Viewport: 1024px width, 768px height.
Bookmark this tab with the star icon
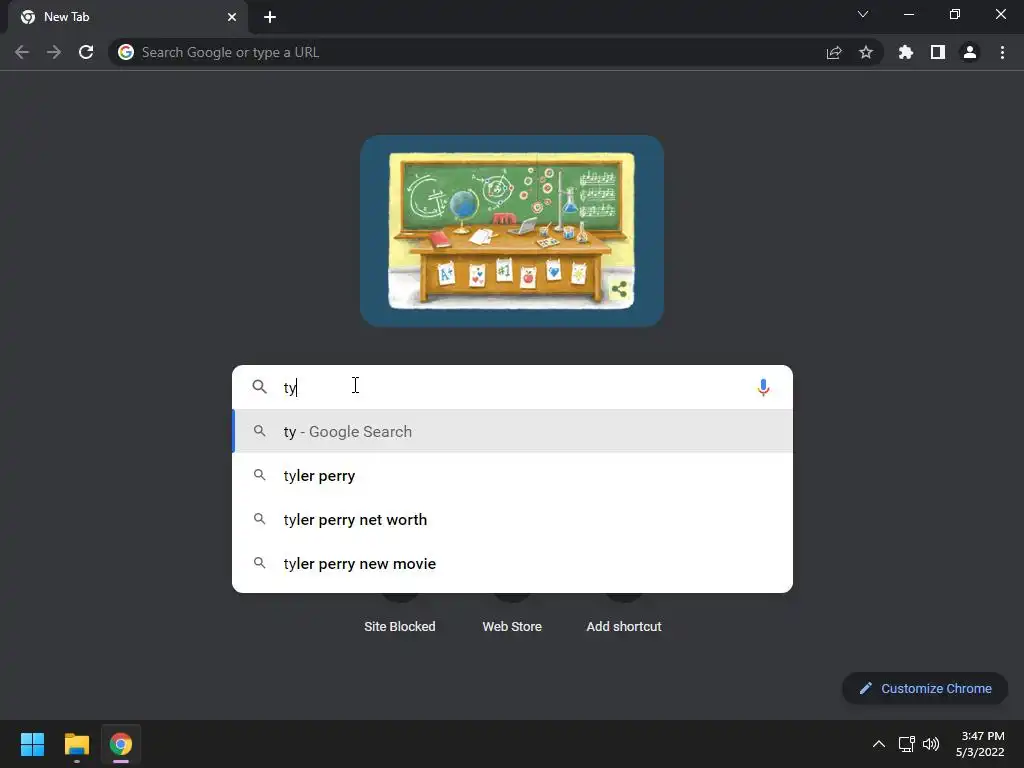click(866, 52)
